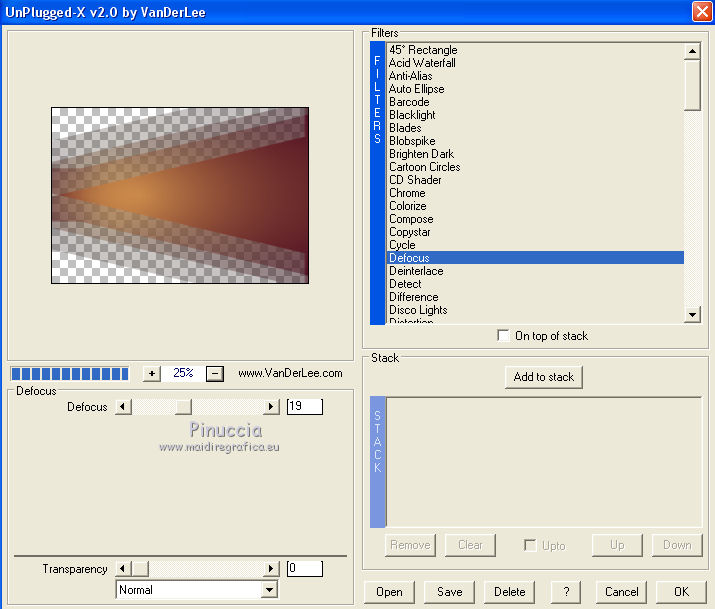Select the Difference filter
715x609 pixels.
pos(535,297)
